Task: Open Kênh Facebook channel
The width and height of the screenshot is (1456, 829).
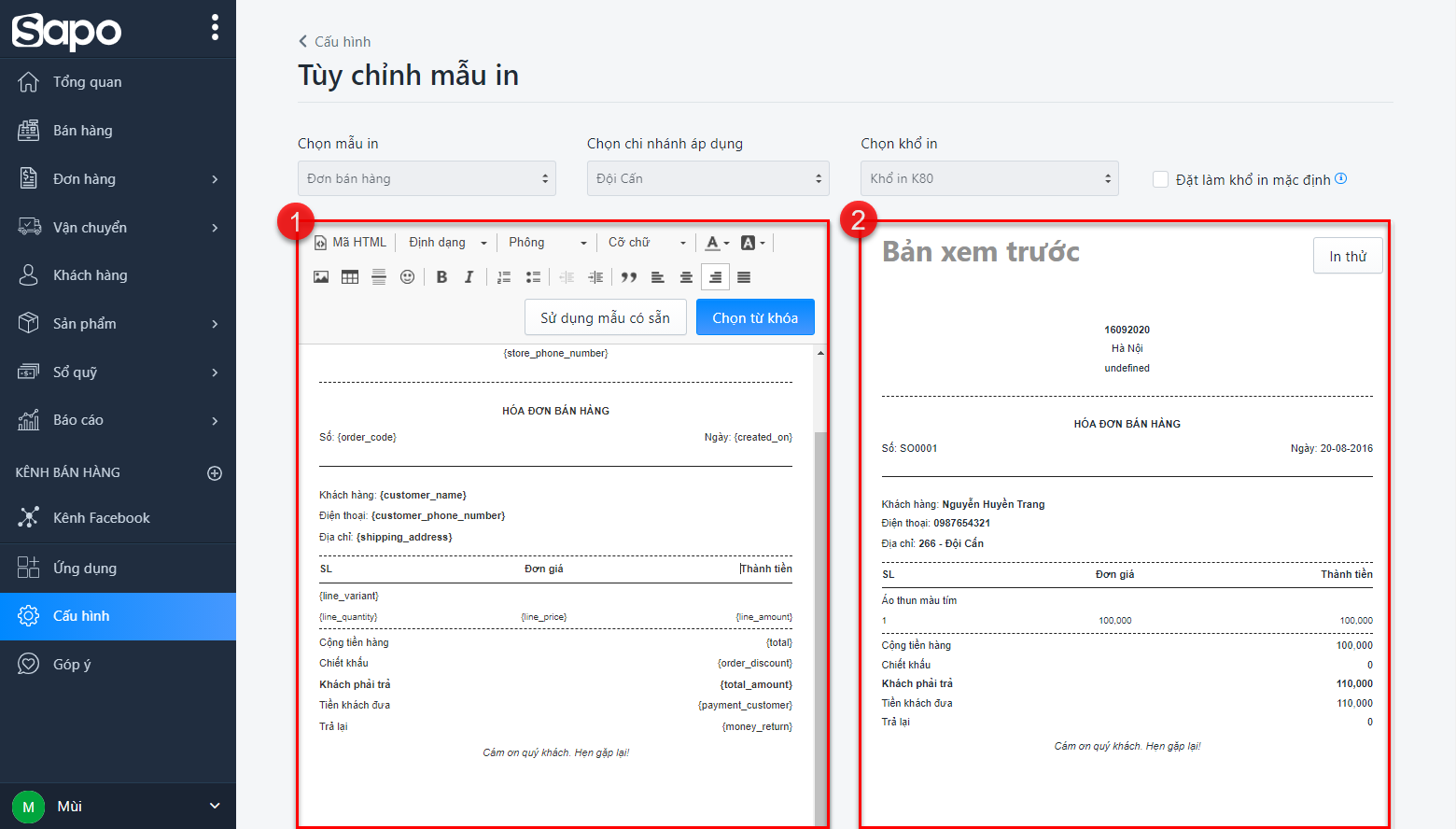Action: click(118, 518)
